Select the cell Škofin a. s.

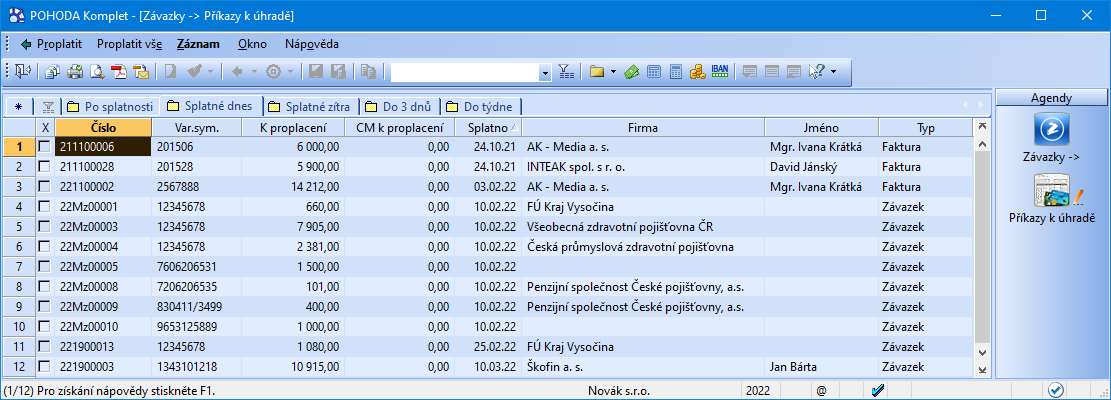pyautogui.click(x=643, y=367)
